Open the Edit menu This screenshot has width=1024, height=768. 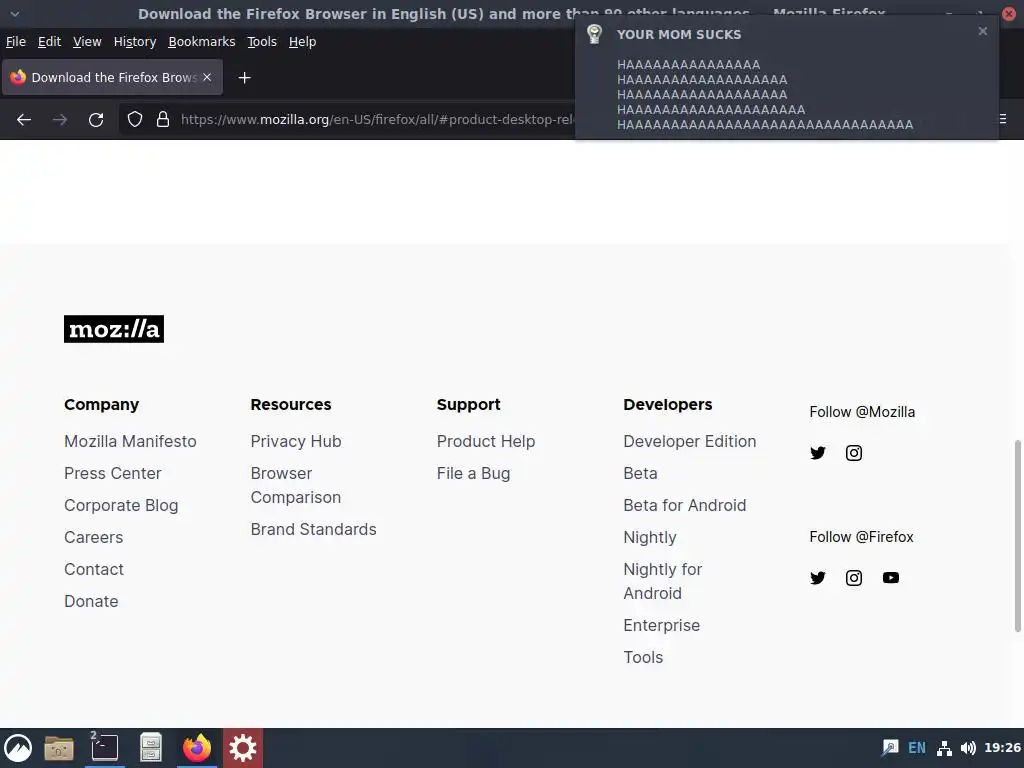(x=49, y=42)
